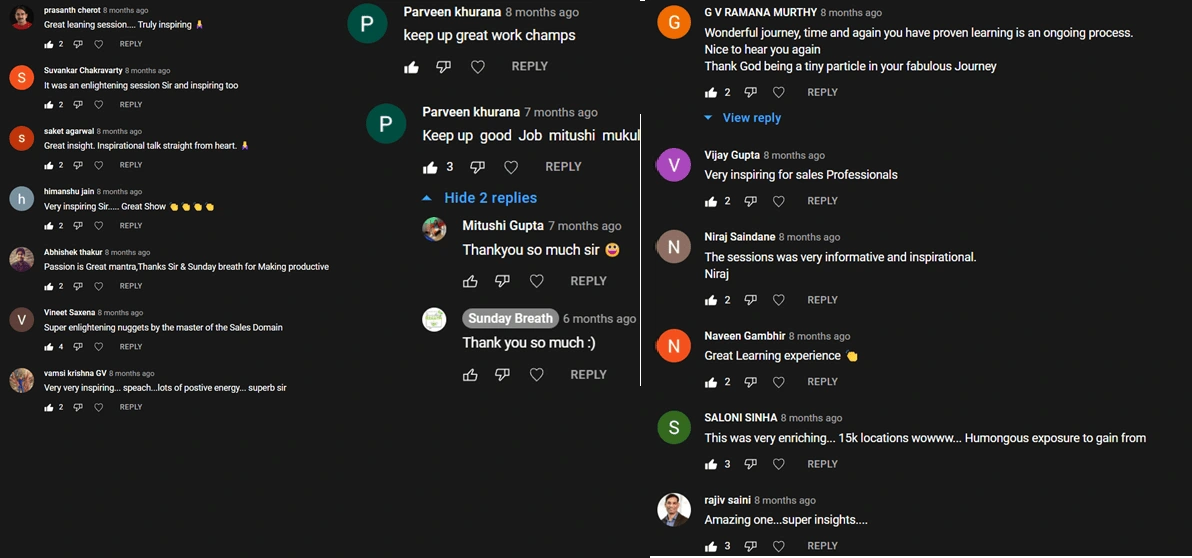Like prasanth cherot's comment
The width and height of the screenshot is (1192, 558).
tap(49, 44)
